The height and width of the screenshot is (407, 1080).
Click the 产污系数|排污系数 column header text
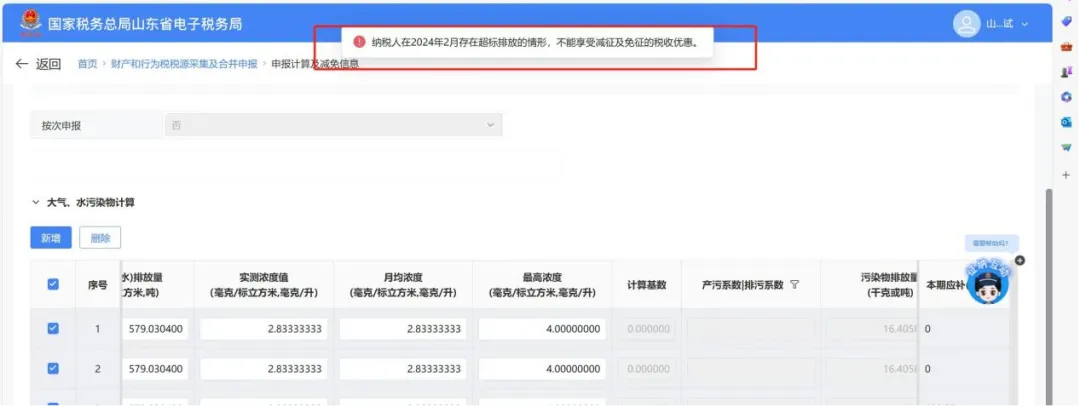742,284
